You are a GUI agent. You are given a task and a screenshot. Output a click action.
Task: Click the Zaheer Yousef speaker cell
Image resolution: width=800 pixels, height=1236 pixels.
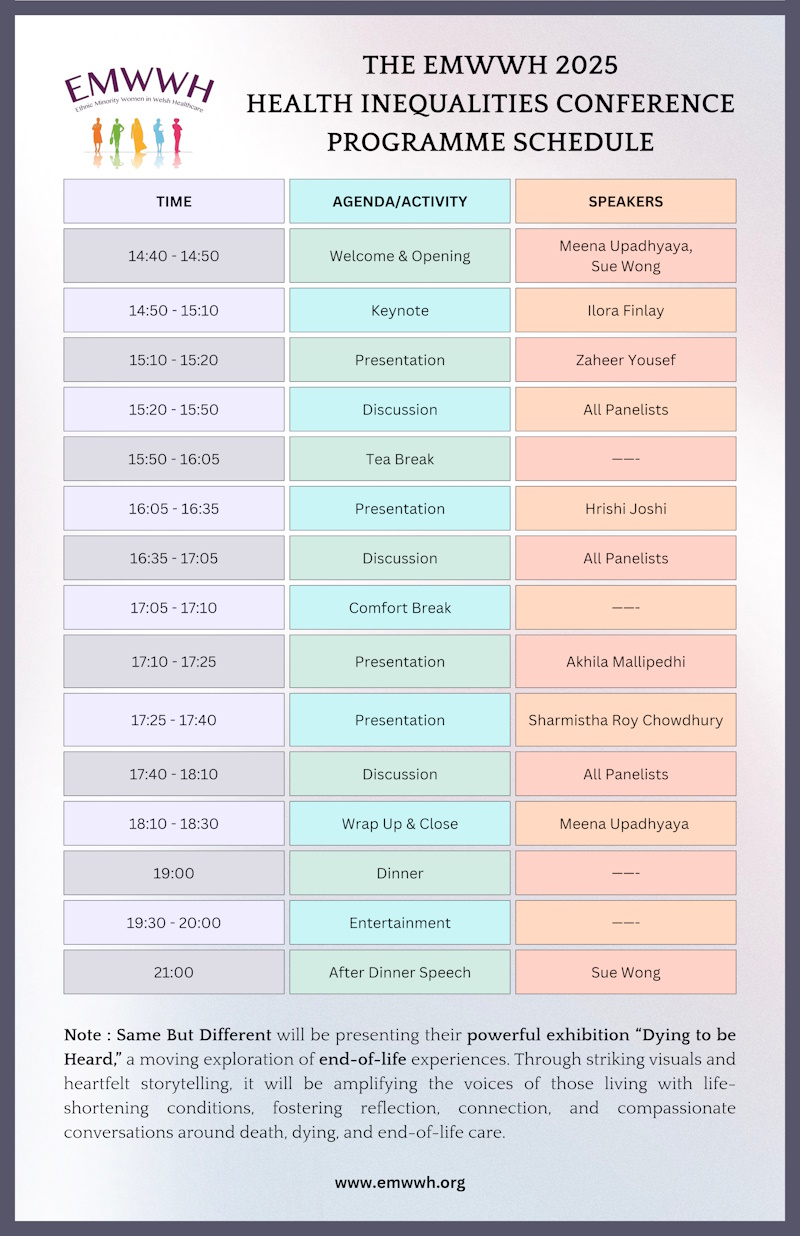coord(626,360)
